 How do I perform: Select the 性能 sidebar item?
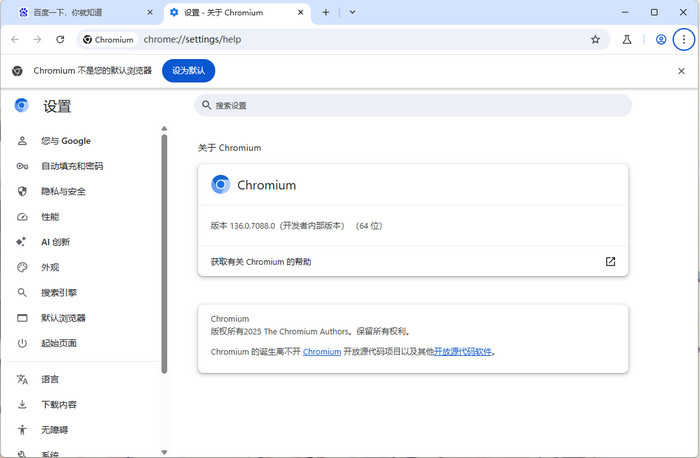(50, 217)
